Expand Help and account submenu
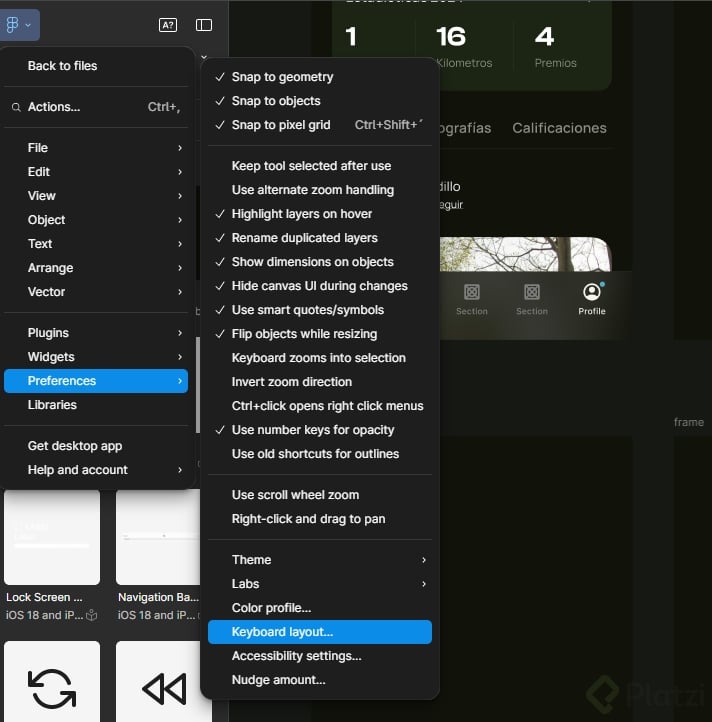This screenshot has height=722, width=712. pos(96,470)
